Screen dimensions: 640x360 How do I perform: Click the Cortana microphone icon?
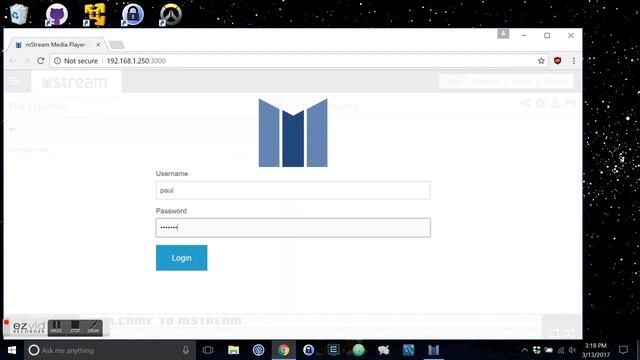tap(186, 350)
